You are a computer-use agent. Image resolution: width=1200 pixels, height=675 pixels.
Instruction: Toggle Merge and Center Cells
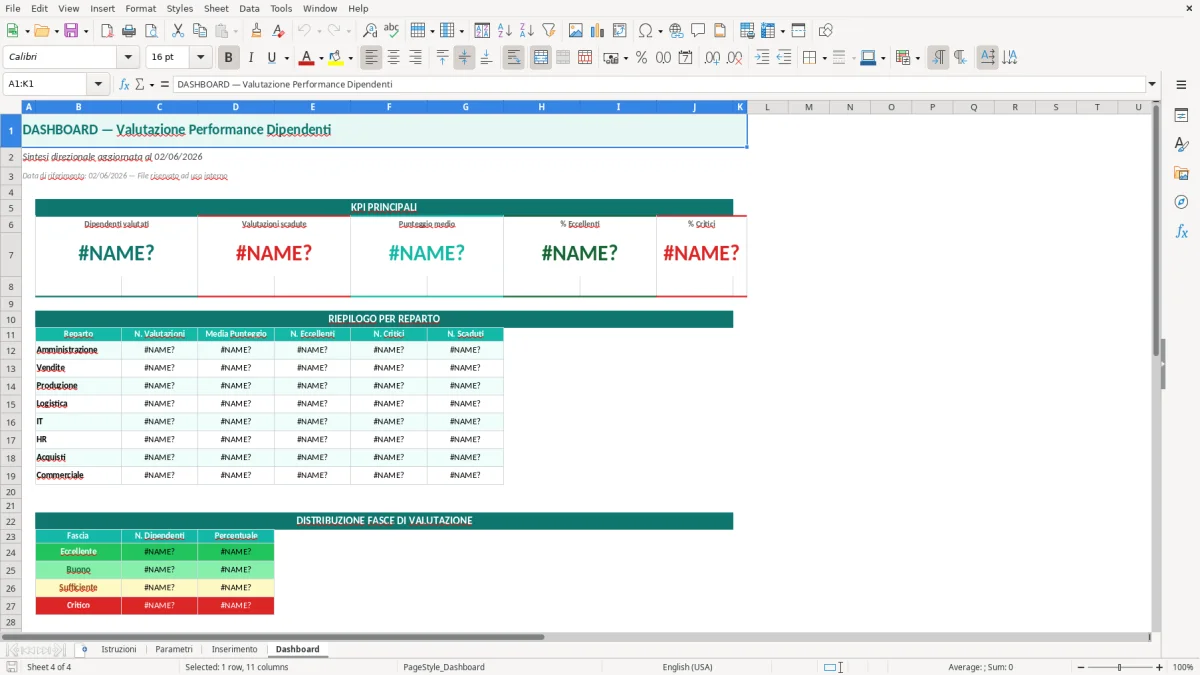541,58
